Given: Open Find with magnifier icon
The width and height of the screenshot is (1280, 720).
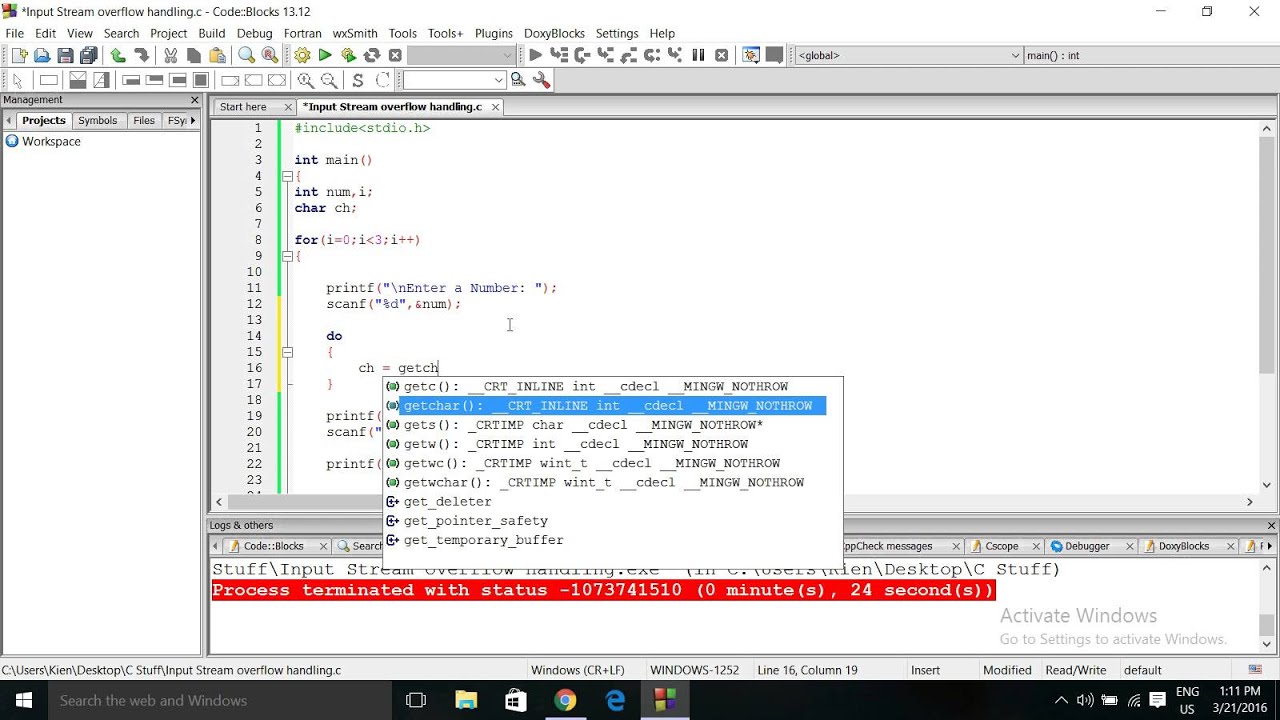Looking at the screenshot, I should (246, 56).
